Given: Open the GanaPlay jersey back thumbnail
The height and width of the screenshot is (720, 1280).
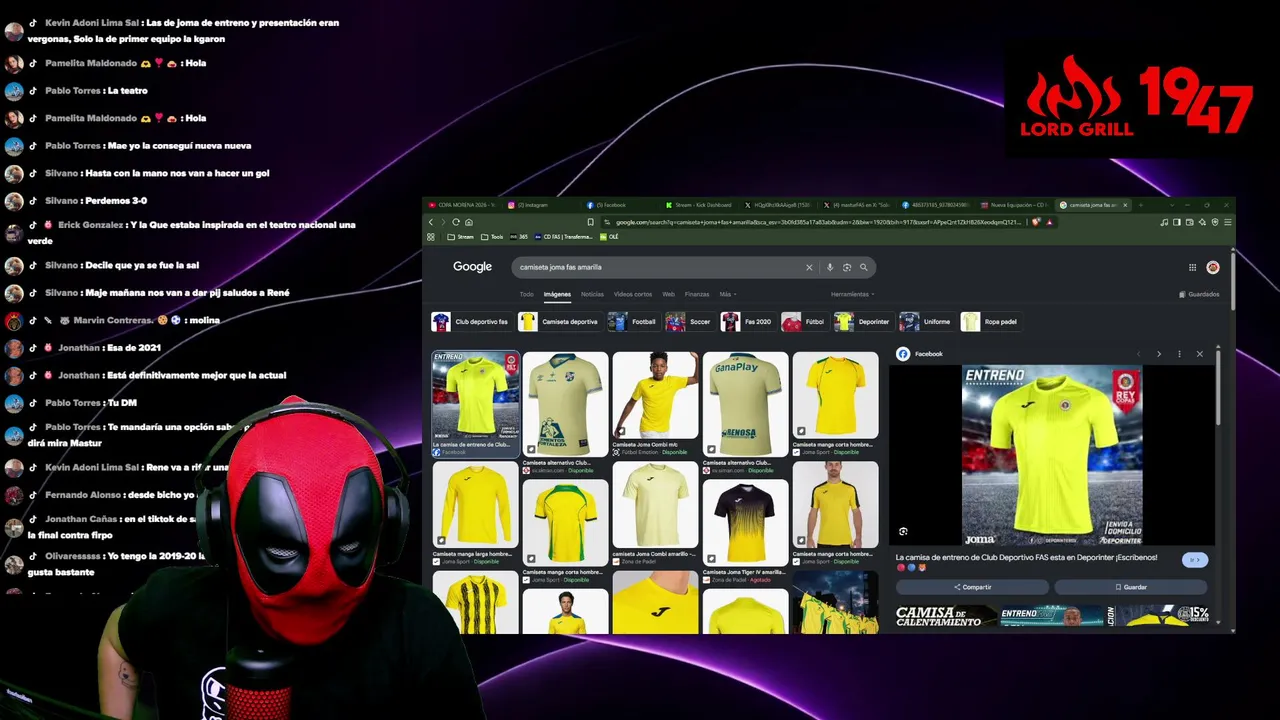Looking at the screenshot, I should click(745, 404).
